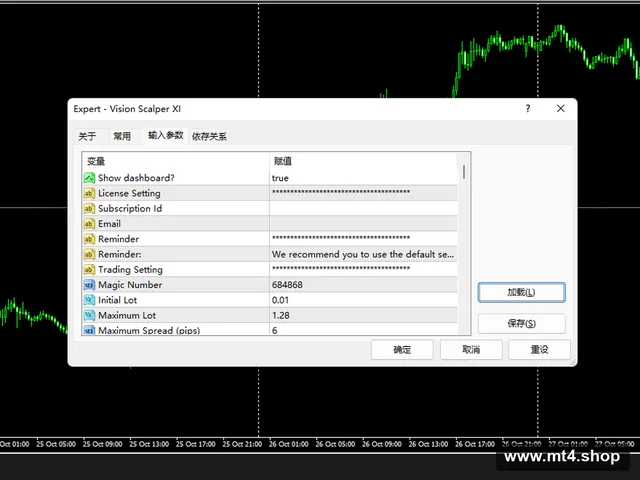Viewport: 640px width, 480px height.
Task: Click the icon beside Trading Setting
Action: click(x=89, y=269)
